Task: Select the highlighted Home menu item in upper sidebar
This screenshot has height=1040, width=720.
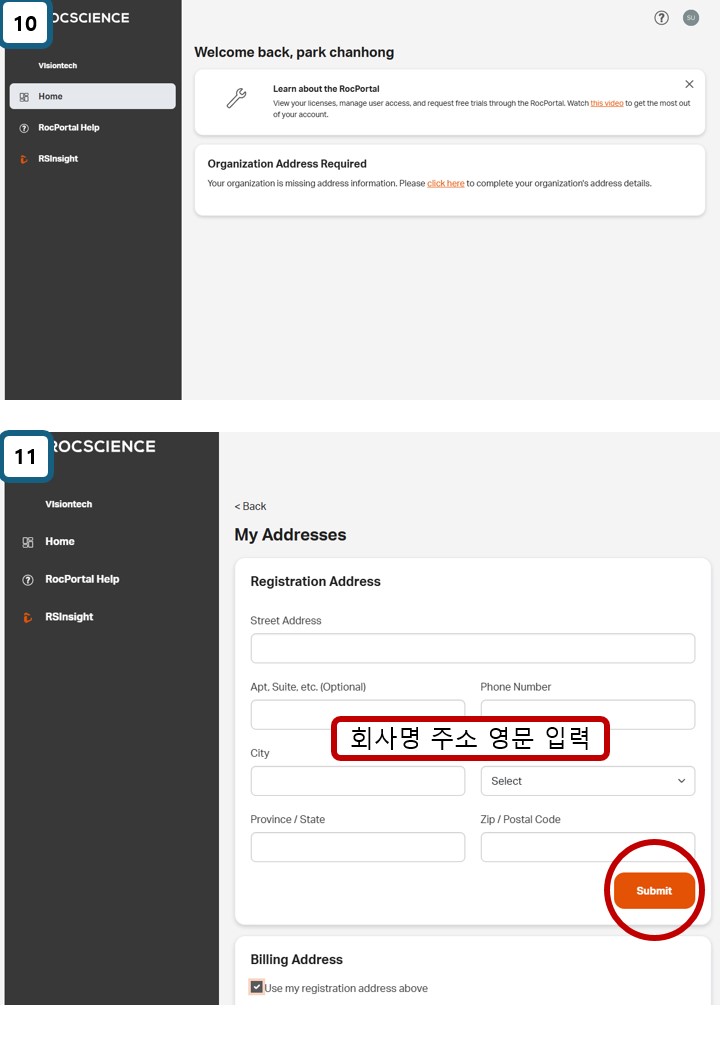Action: click(92, 96)
